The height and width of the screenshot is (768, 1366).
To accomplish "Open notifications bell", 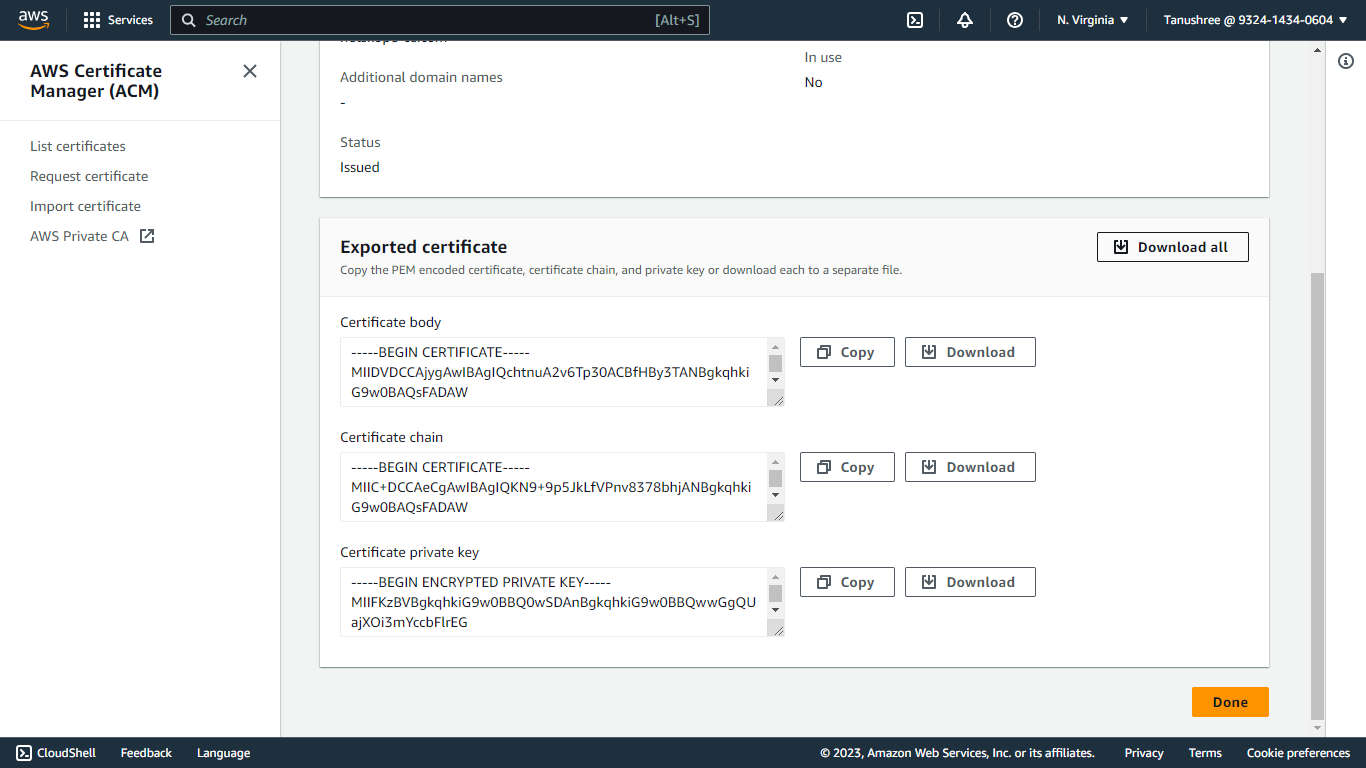I will (x=965, y=20).
